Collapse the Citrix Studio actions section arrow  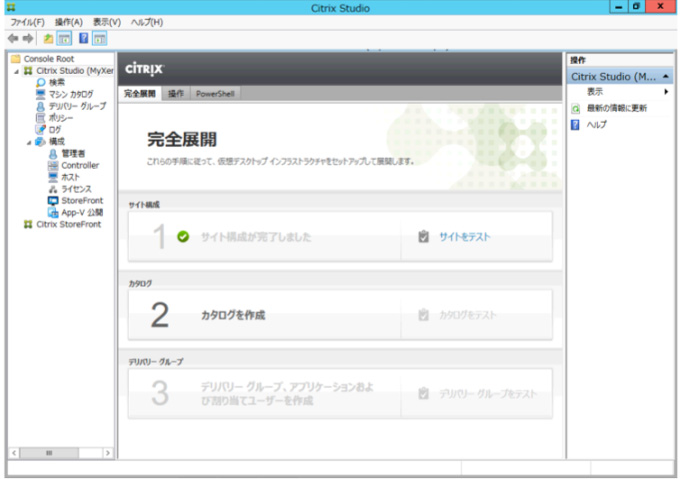666,77
